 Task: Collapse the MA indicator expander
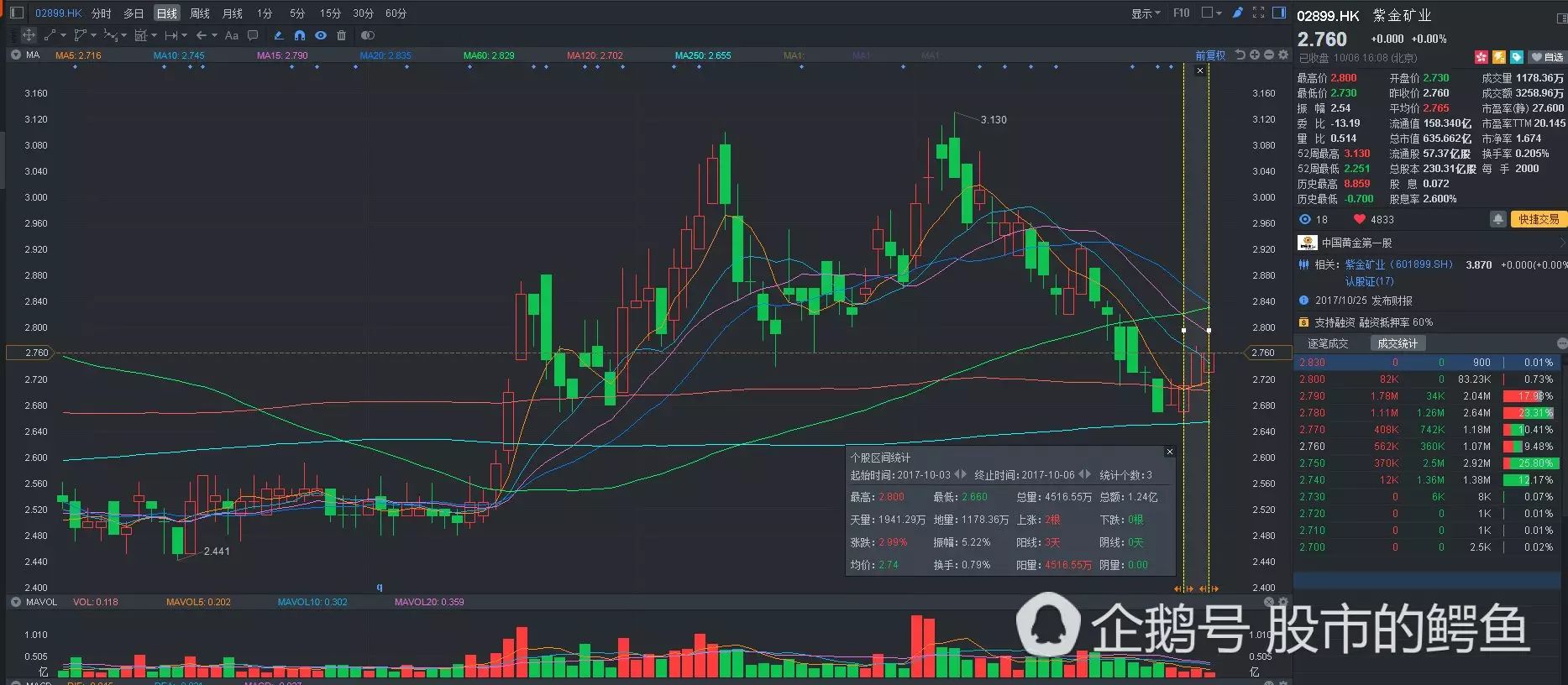15,55
